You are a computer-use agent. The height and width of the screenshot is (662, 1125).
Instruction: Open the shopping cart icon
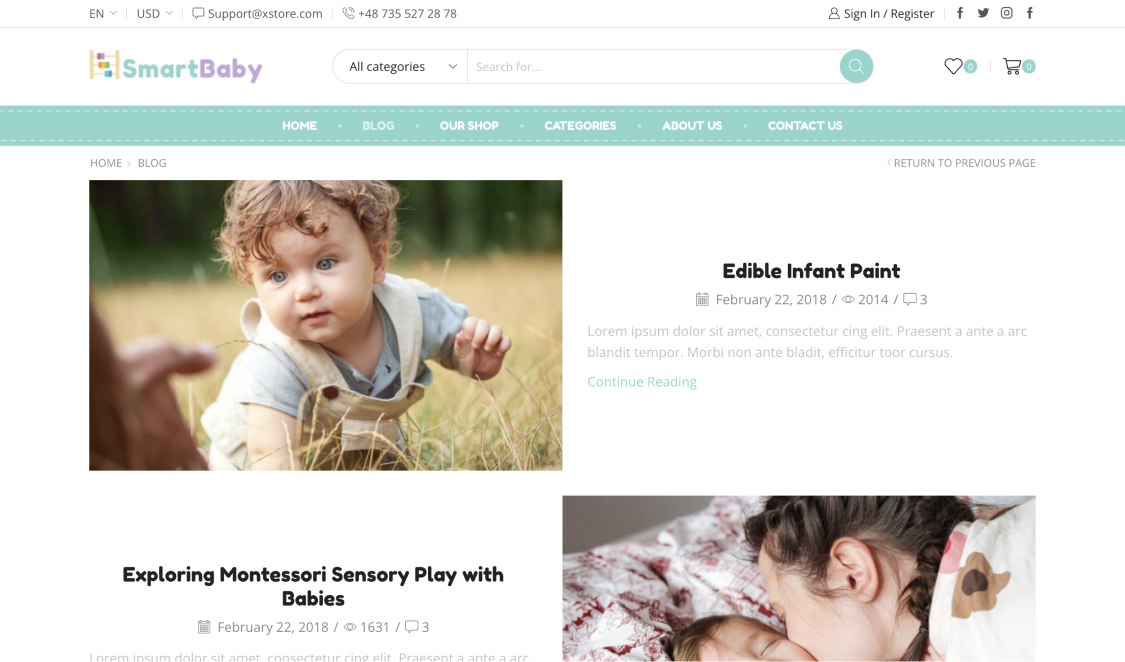click(1012, 66)
